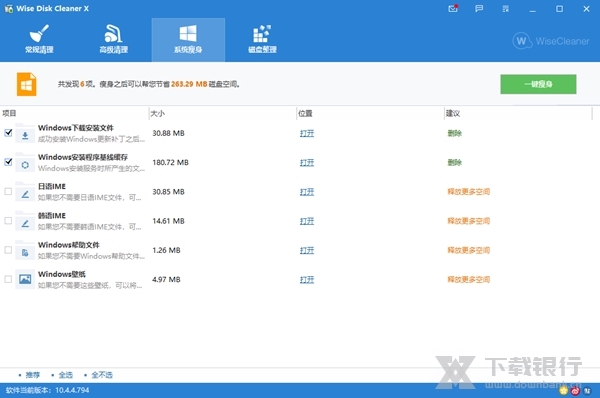Click the Windows壁纸 item title
This screenshot has width=600, height=398.
tap(62, 274)
